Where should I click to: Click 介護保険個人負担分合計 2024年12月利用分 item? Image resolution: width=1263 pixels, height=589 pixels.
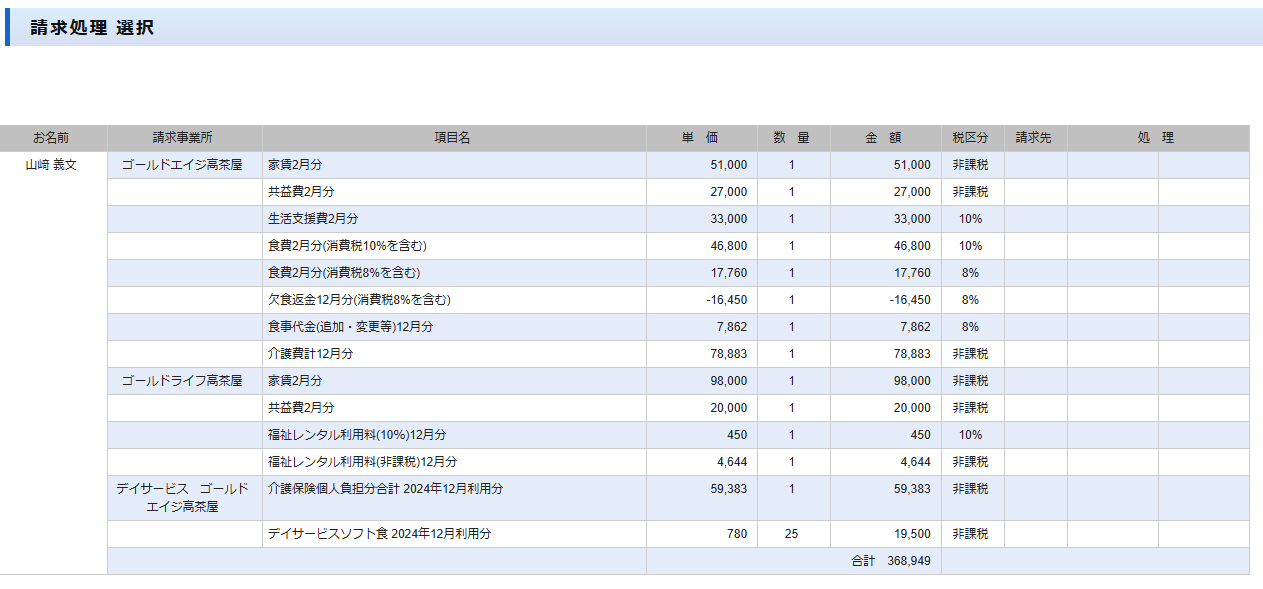385,489
